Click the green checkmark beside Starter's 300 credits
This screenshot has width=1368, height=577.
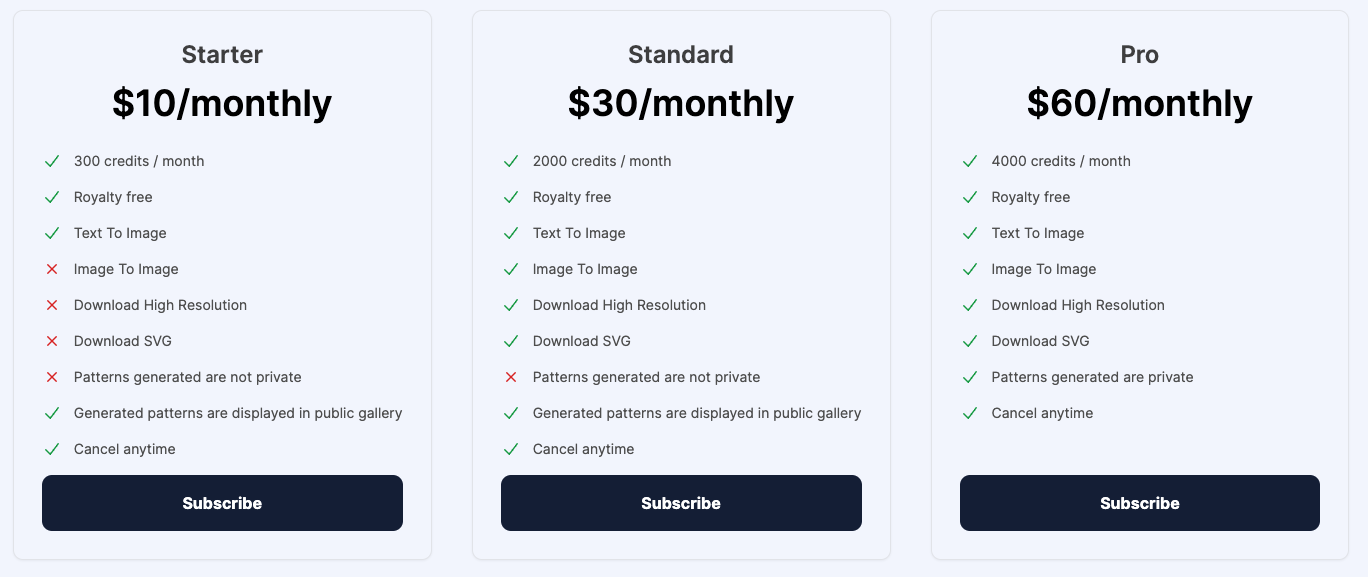[x=52, y=161]
